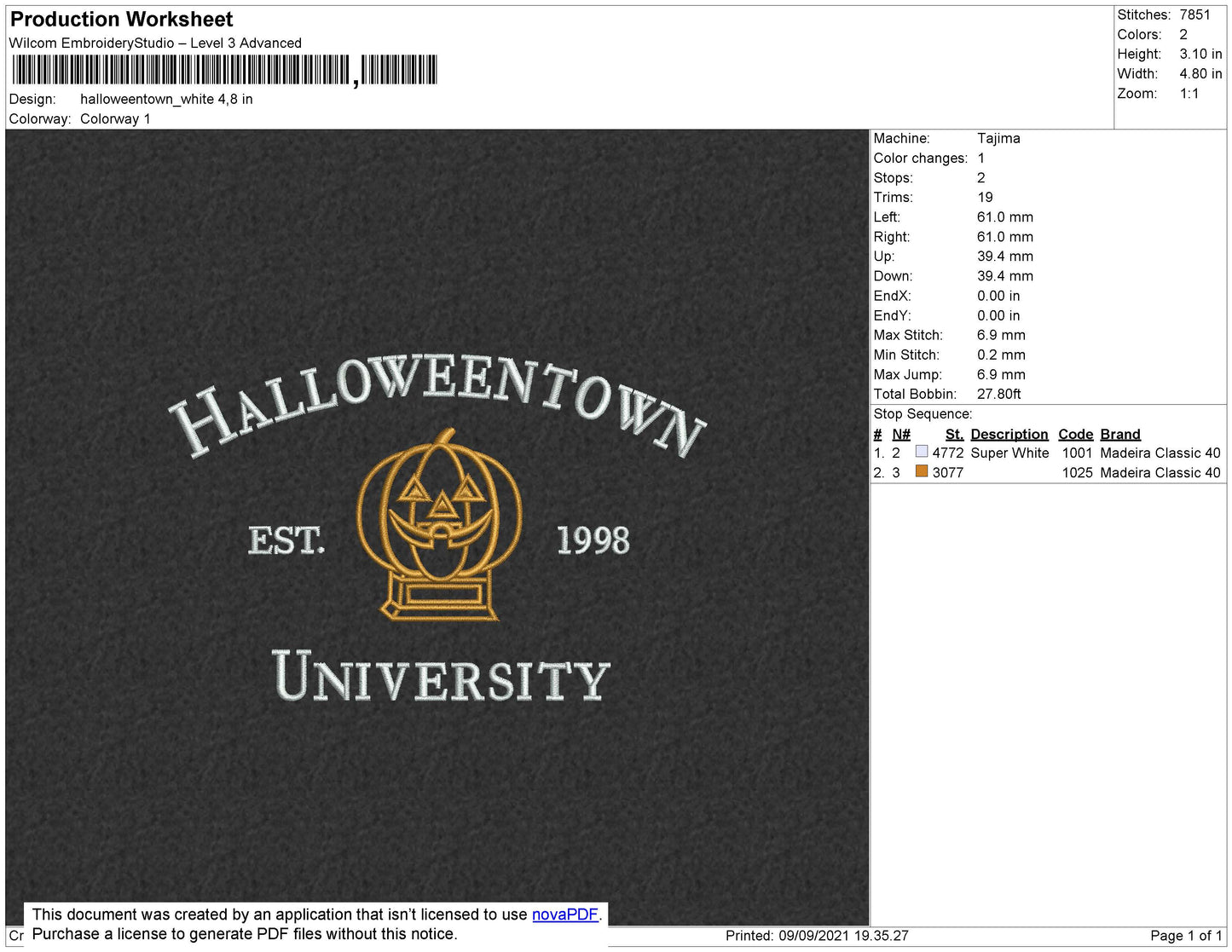
Task: Select design name 'halloweentown_white 4,8 in'
Action: click(166, 99)
